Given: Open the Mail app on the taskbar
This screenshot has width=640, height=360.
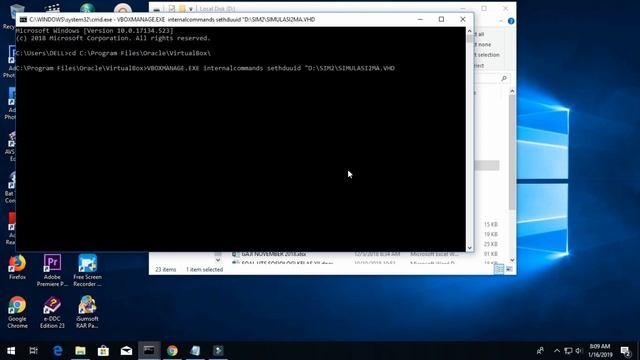Looking at the screenshot, I should tap(126, 351).
